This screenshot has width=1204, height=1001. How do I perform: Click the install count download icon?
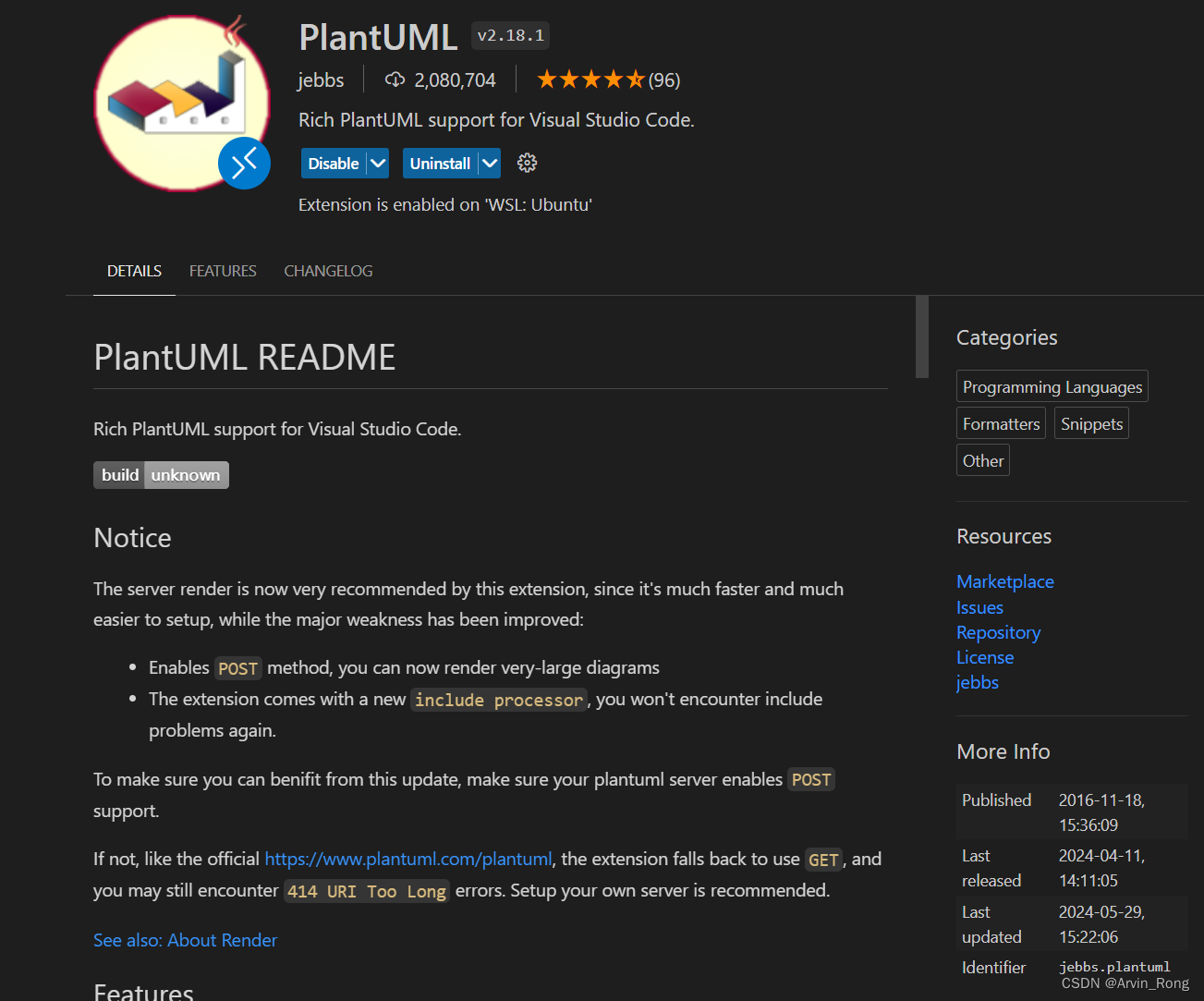pyautogui.click(x=395, y=79)
